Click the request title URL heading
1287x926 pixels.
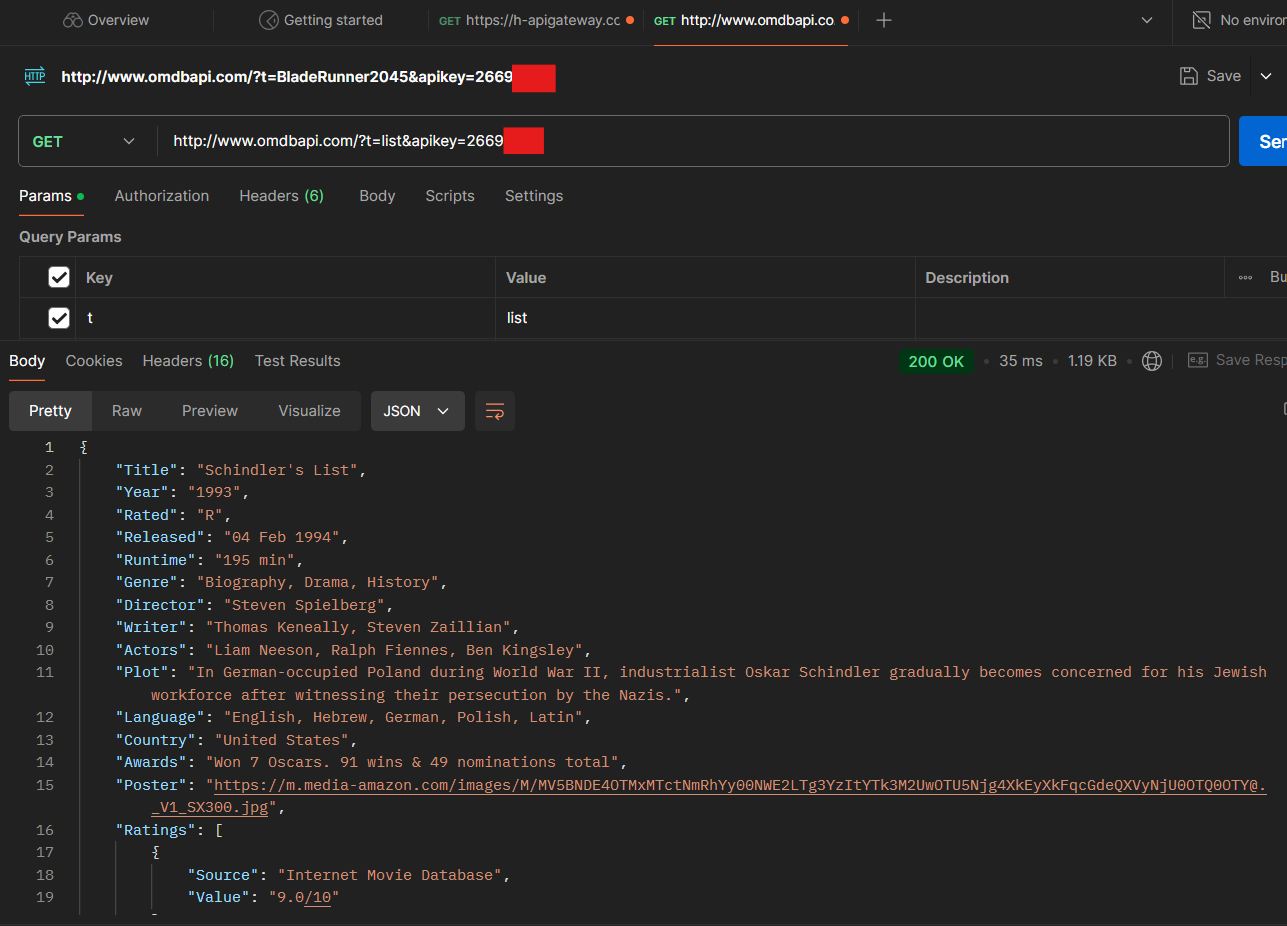tap(287, 76)
